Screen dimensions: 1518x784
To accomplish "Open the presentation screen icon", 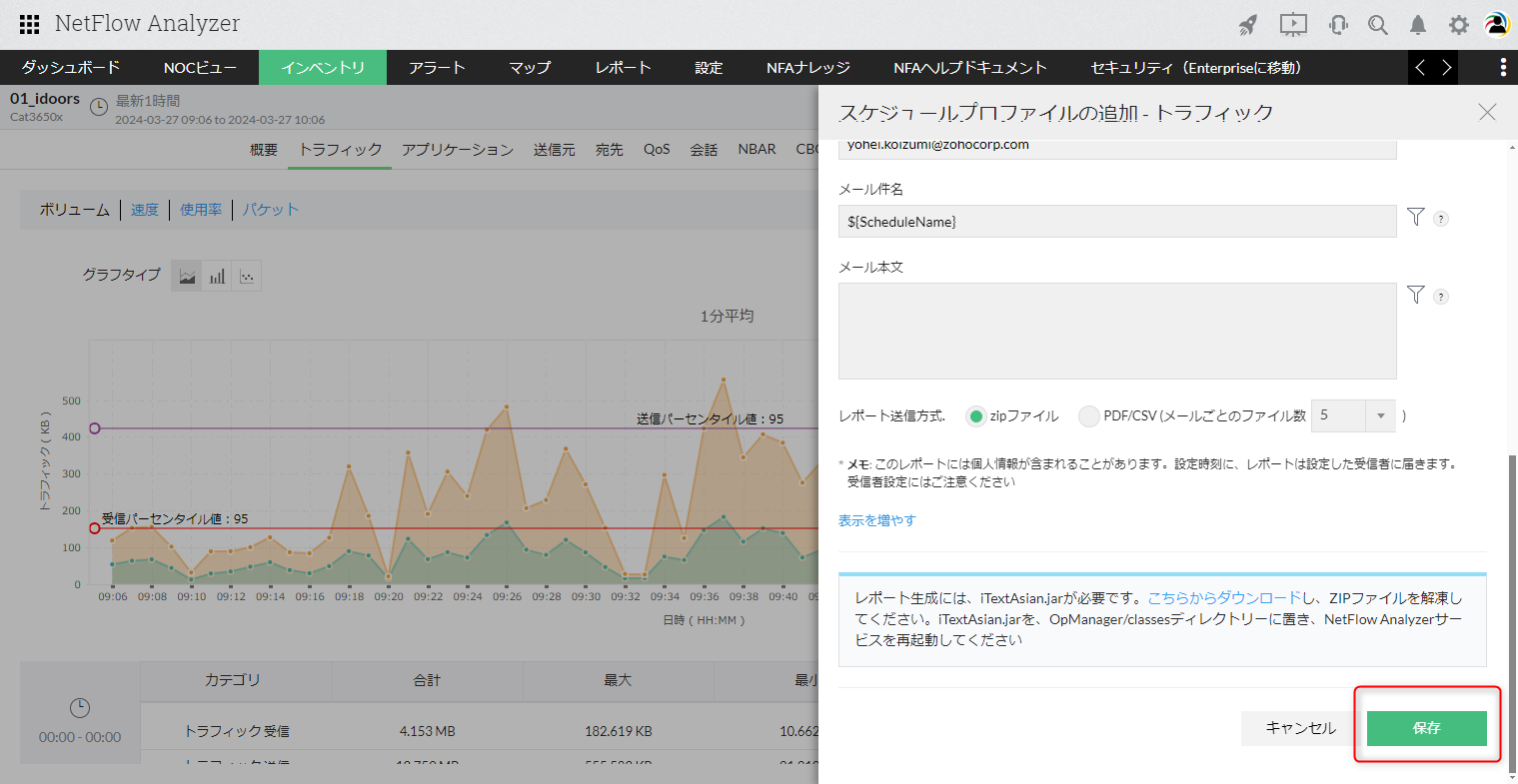I will [1293, 25].
